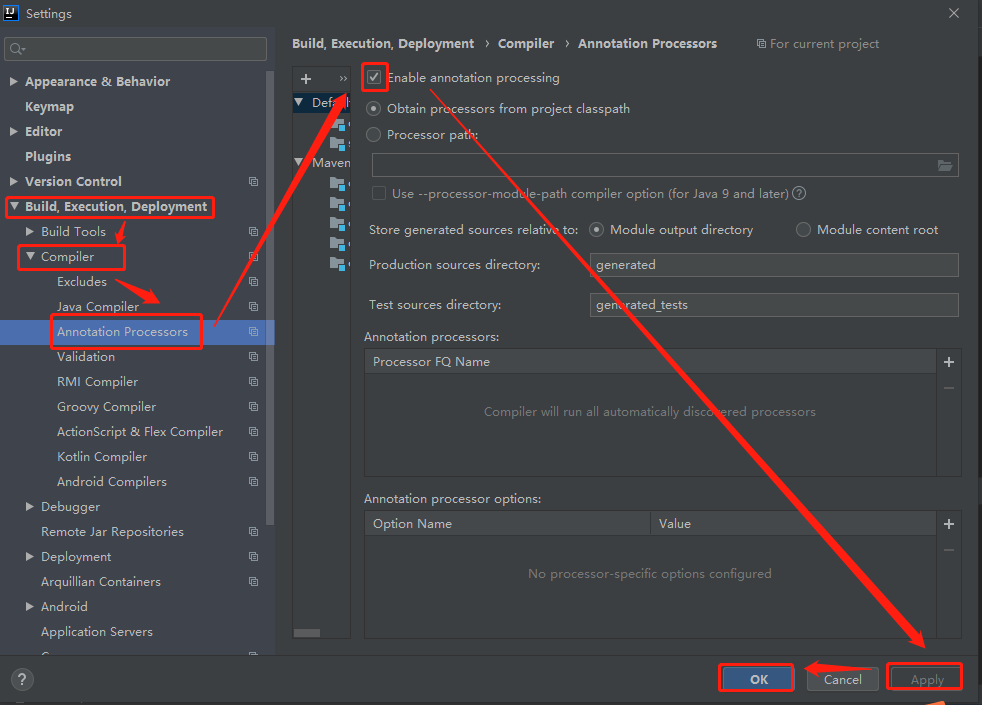Collapse the Maven profile node
982x705 pixels.
(x=299, y=162)
